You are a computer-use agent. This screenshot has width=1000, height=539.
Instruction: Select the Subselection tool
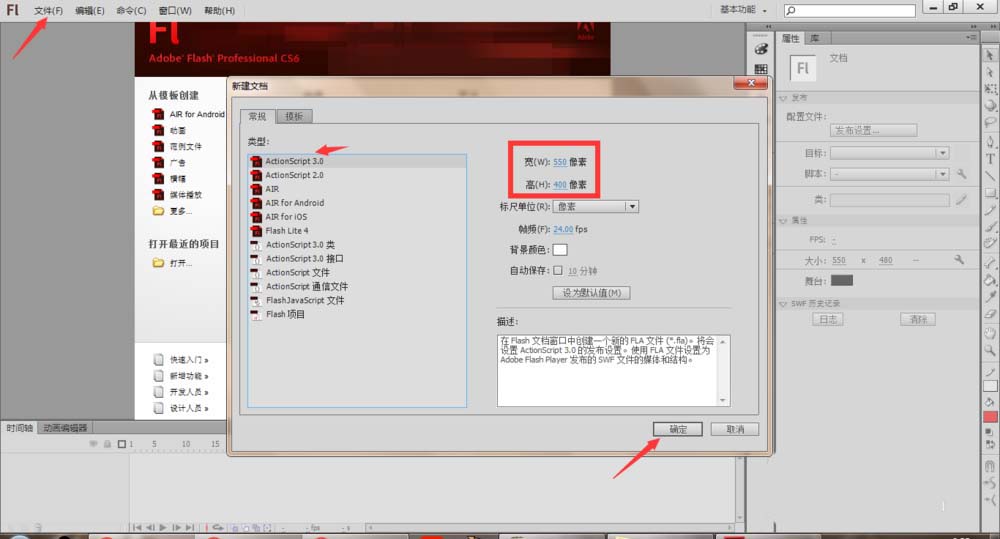point(990,72)
